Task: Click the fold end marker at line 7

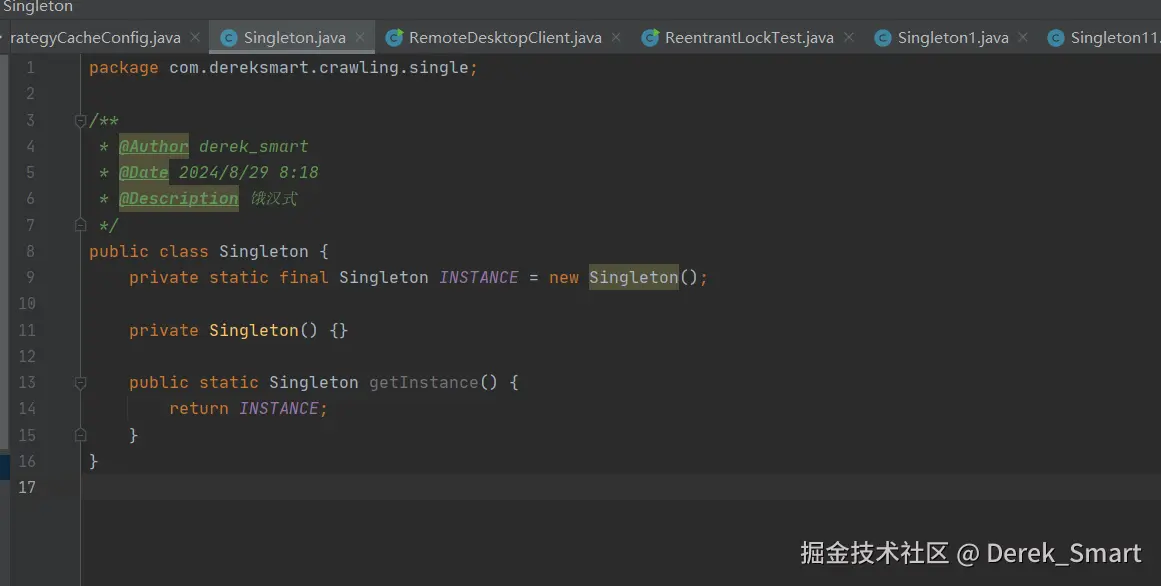Action: (80, 224)
